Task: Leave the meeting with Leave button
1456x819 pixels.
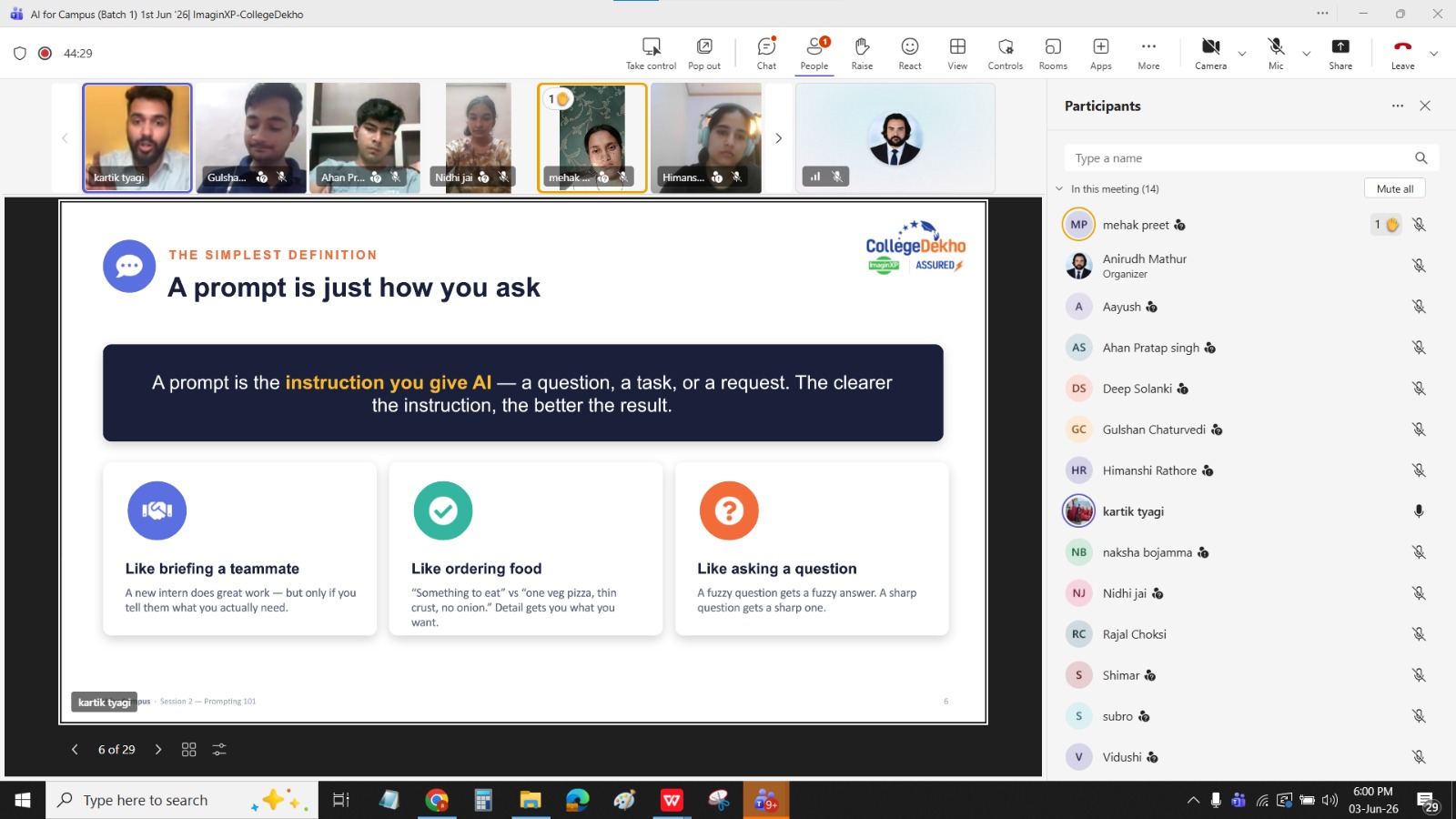Action: [x=1402, y=53]
